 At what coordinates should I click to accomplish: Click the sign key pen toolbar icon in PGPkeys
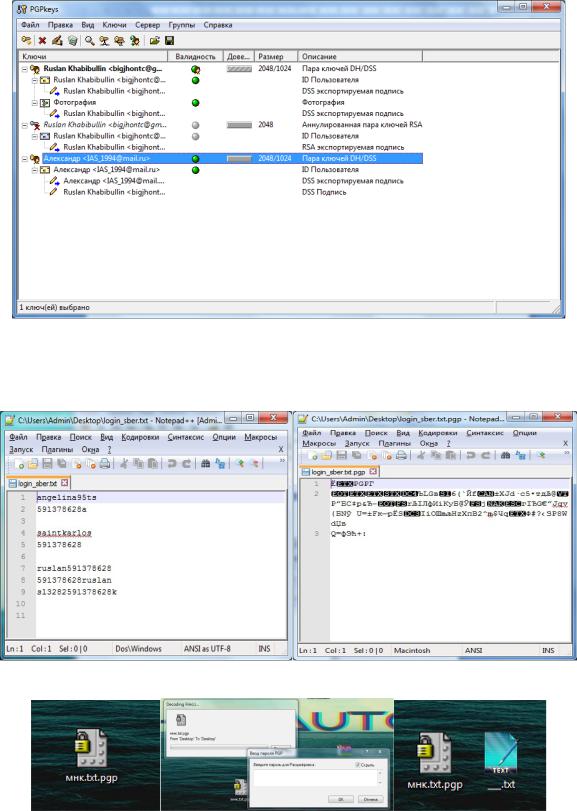57,40
